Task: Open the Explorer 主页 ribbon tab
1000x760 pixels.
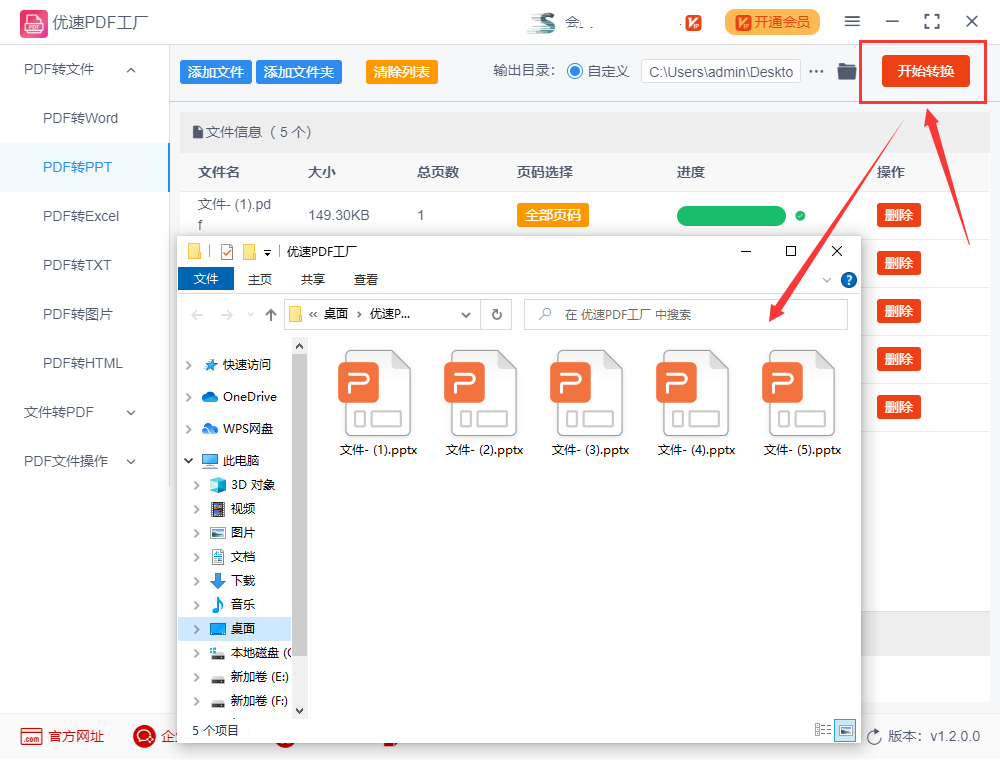Action: point(260,279)
